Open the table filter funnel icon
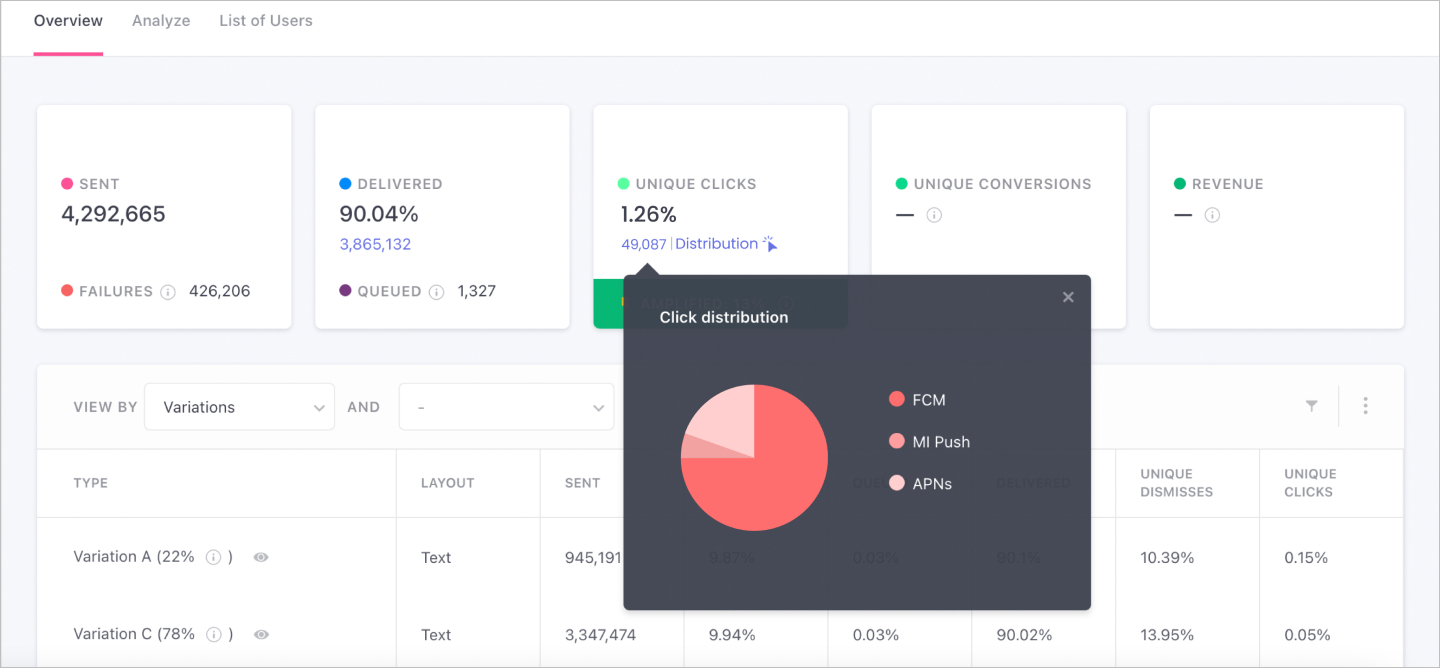The height and width of the screenshot is (668, 1440). 1311,406
